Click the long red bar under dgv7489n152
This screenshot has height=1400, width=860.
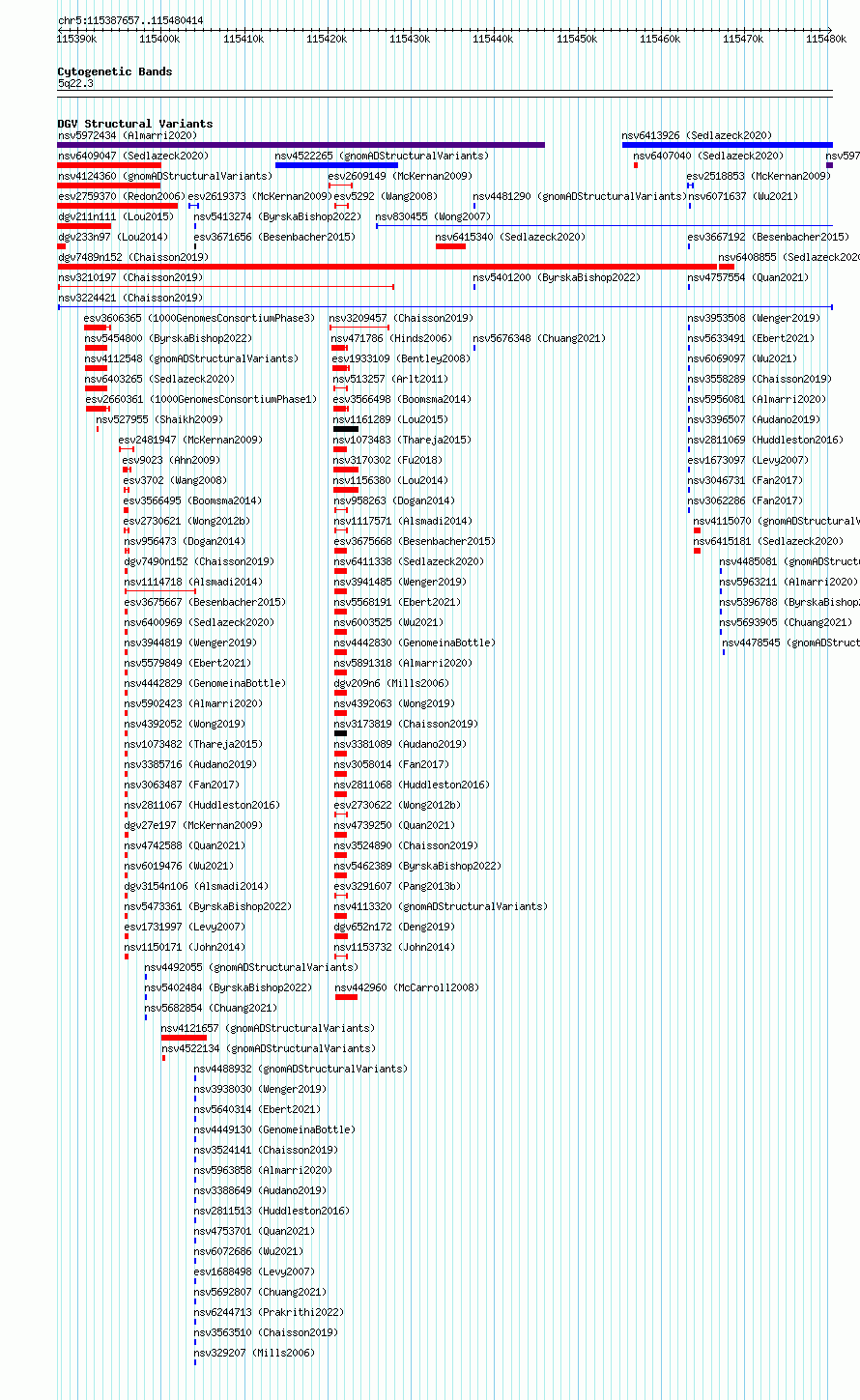pyautogui.click(x=387, y=267)
